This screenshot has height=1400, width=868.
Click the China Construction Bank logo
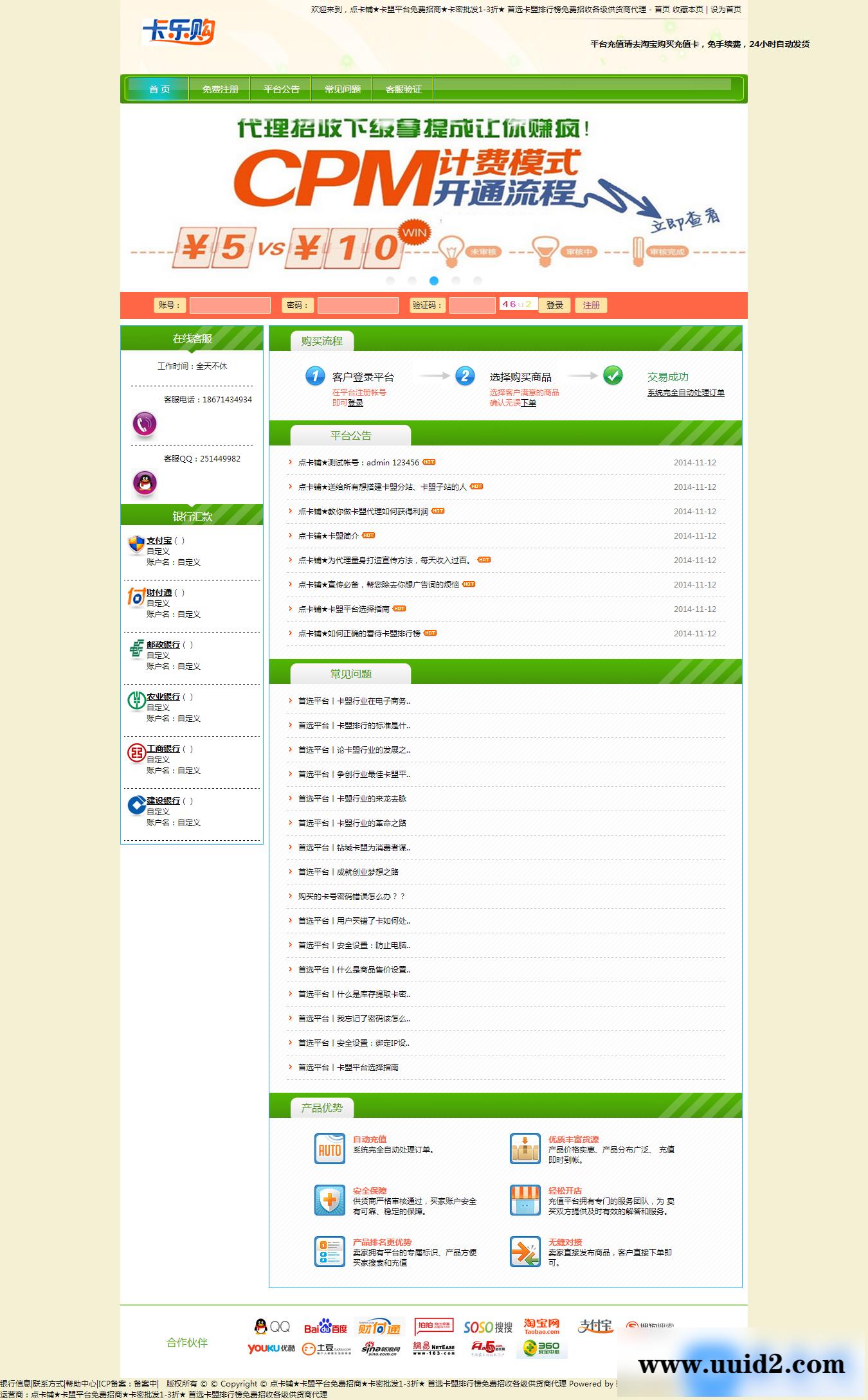136,805
